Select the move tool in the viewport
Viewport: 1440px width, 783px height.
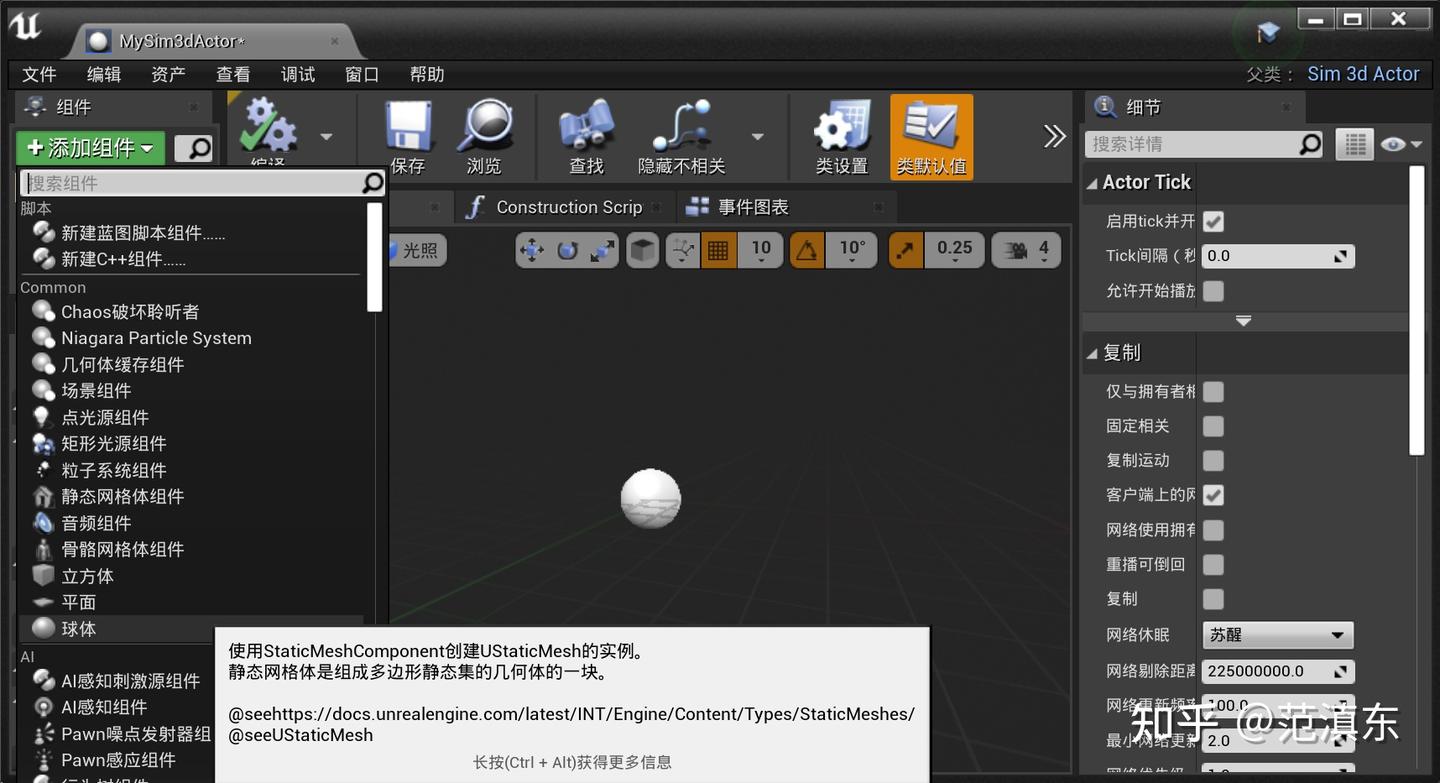pyautogui.click(x=534, y=250)
